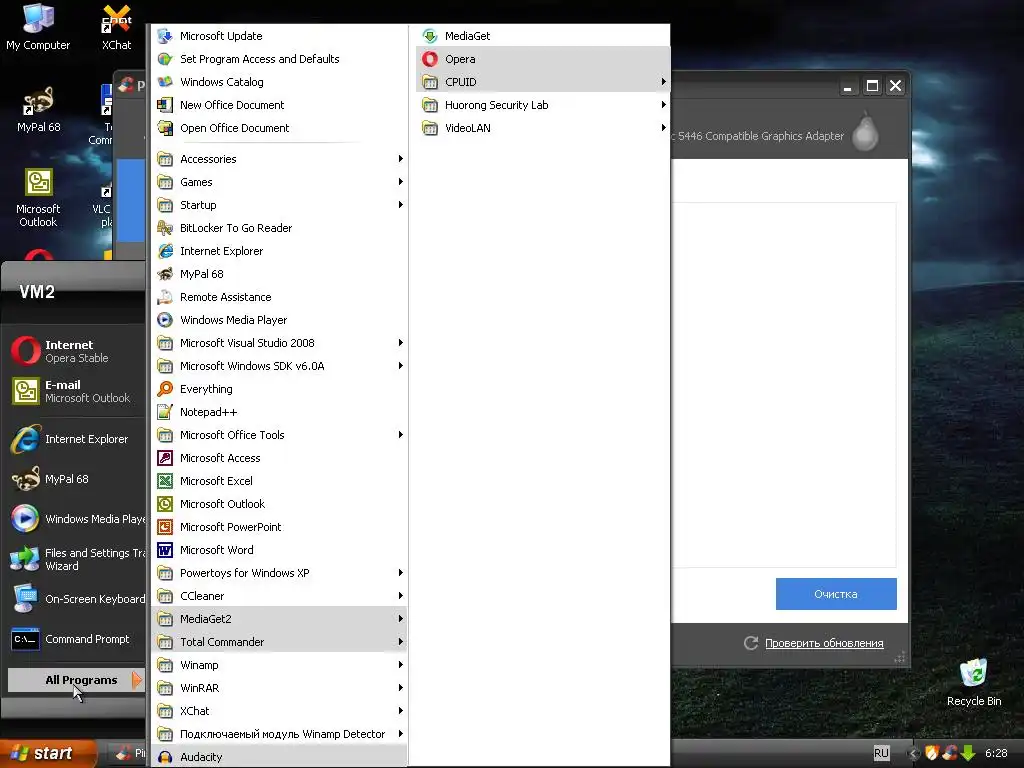Open the WinRAR folder entry
The width and height of the screenshot is (1024, 768).
[280, 688]
